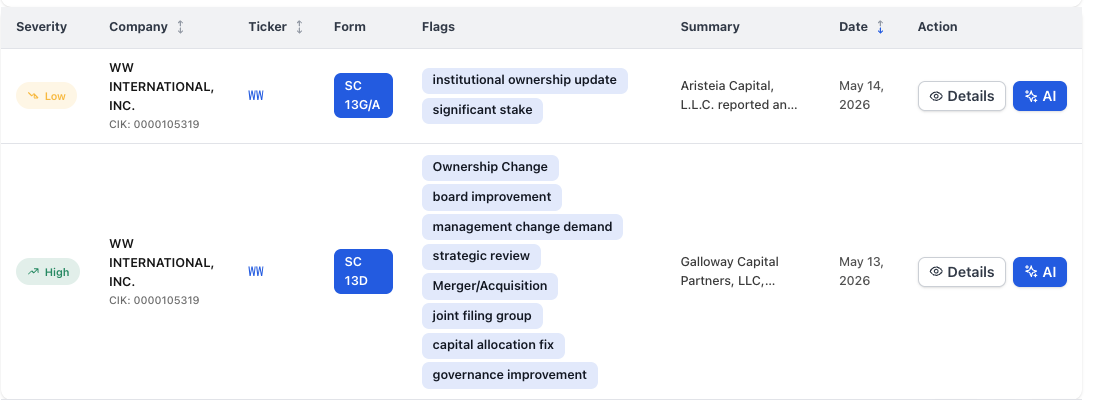Click the 'joint filing group' flag
1095x400 pixels.
[x=482, y=316]
